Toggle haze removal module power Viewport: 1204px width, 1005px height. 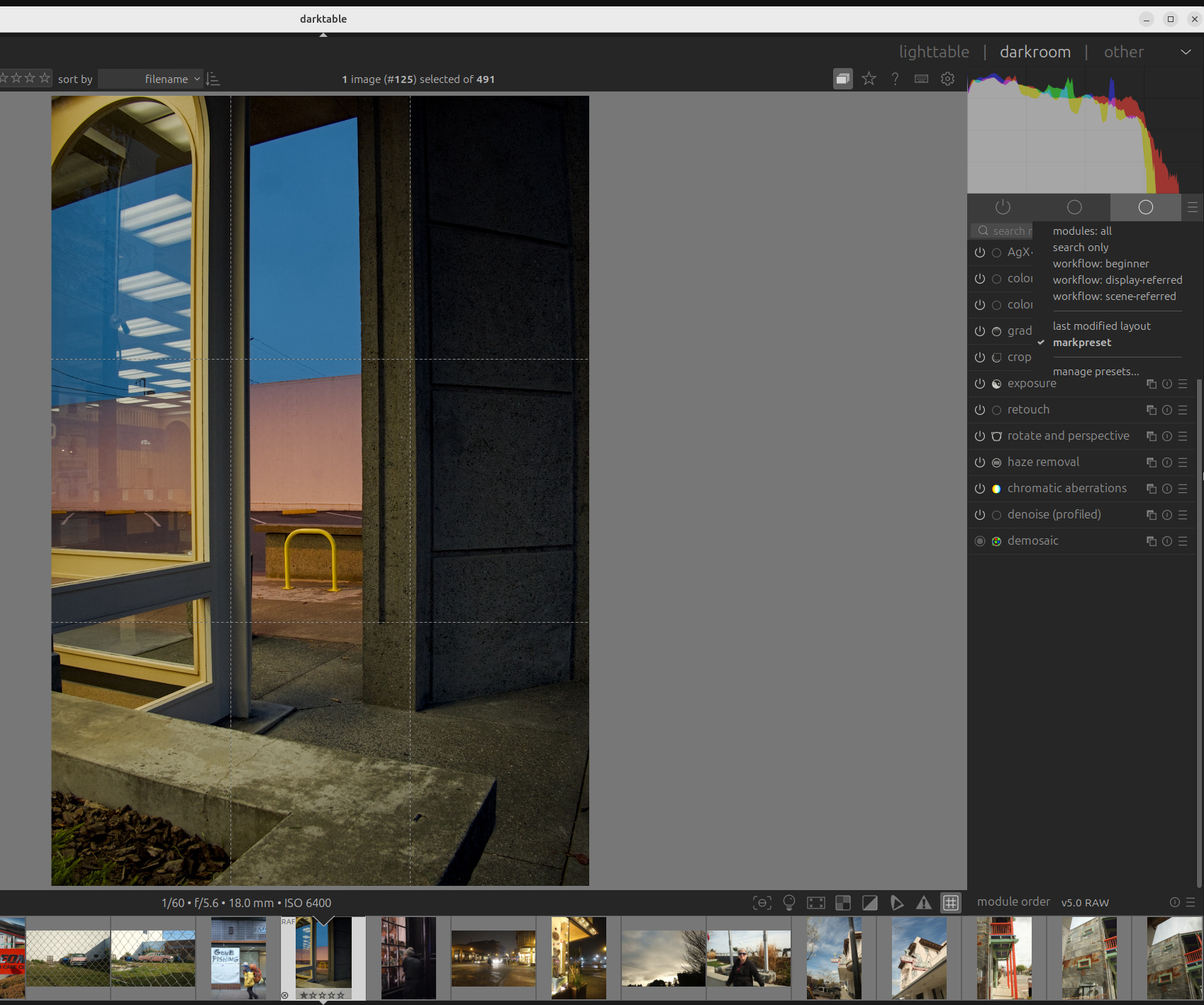[x=980, y=462]
